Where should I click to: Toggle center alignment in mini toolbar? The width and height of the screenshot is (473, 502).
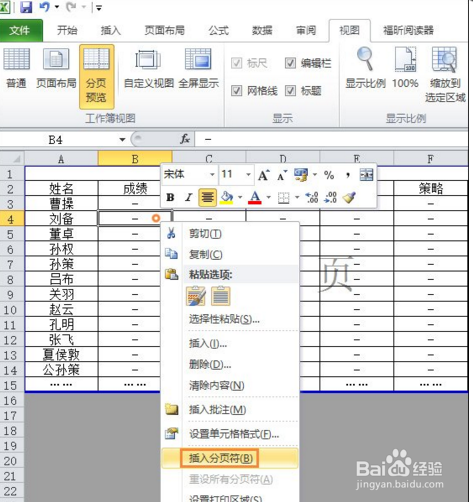pos(207,197)
